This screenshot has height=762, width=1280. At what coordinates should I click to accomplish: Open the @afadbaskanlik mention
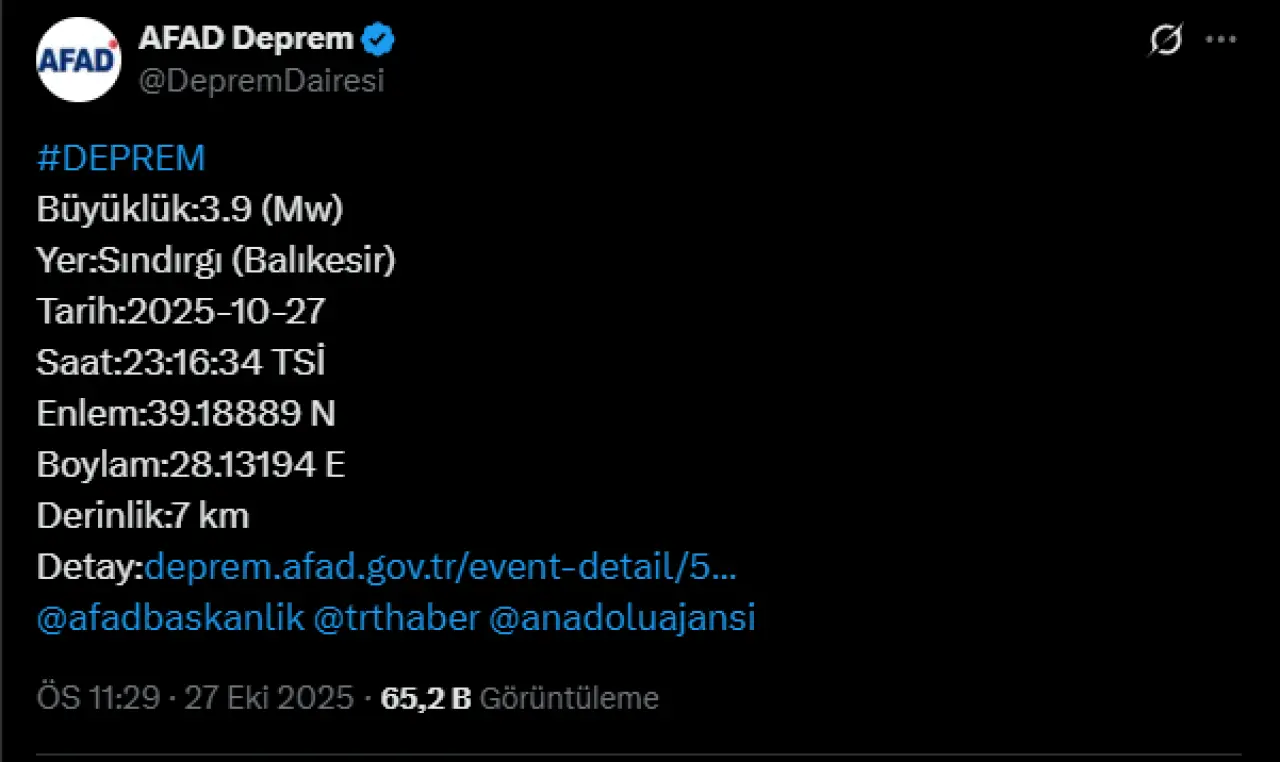[170, 618]
